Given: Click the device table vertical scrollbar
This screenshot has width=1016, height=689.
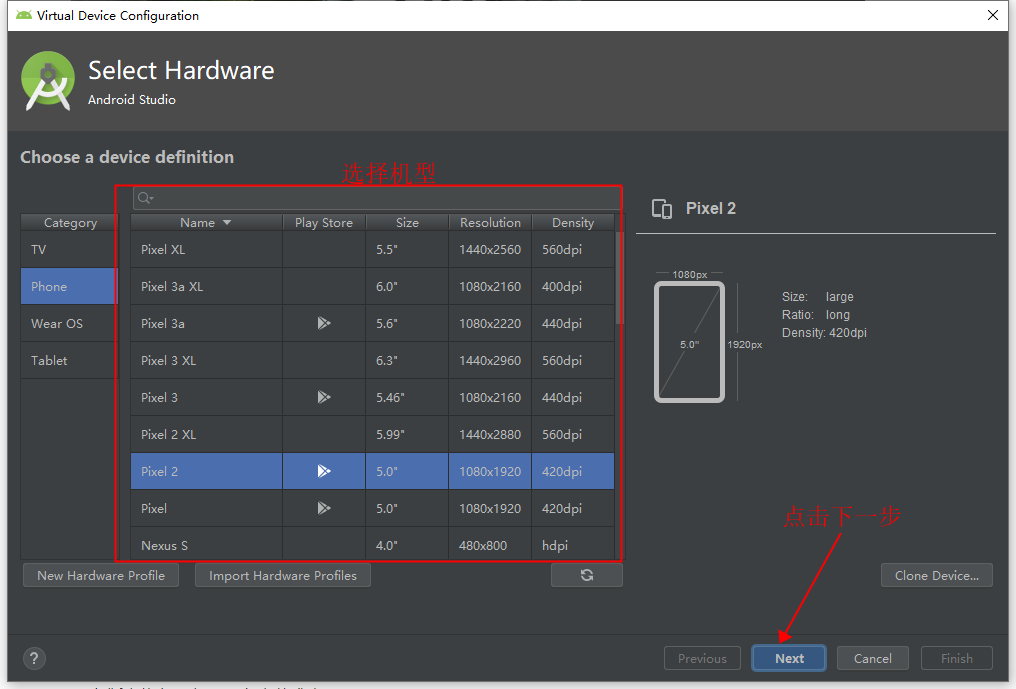Looking at the screenshot, I should 619,277.
